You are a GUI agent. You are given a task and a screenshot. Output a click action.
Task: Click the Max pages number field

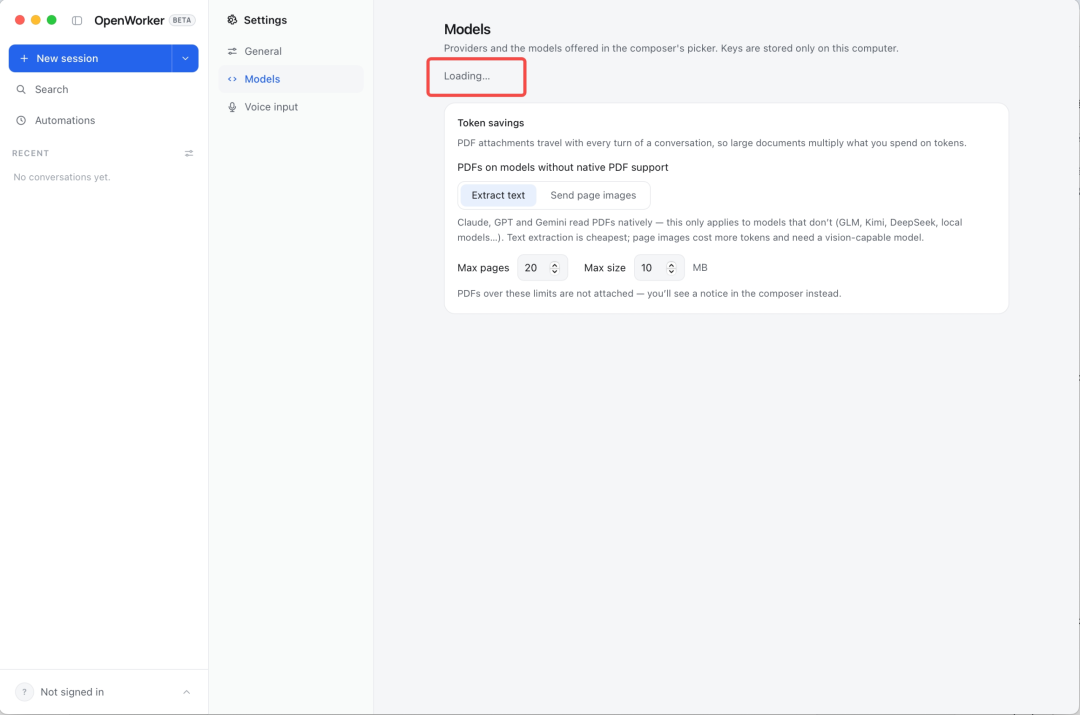542,268
